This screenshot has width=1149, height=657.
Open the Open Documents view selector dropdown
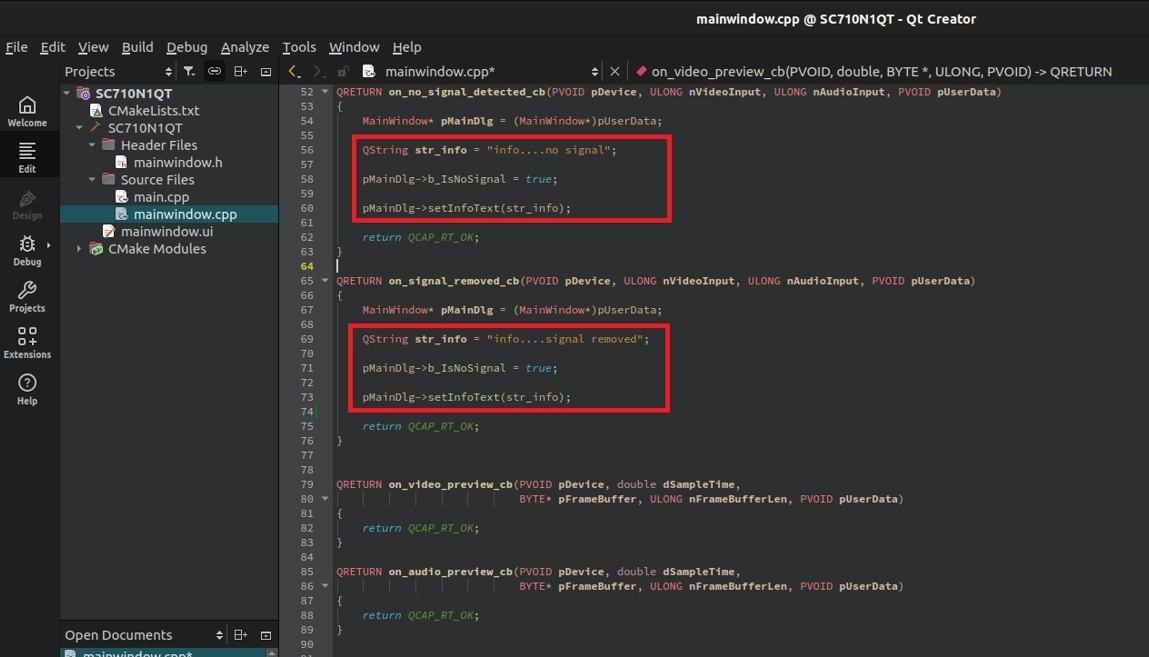tap(144, 635)
